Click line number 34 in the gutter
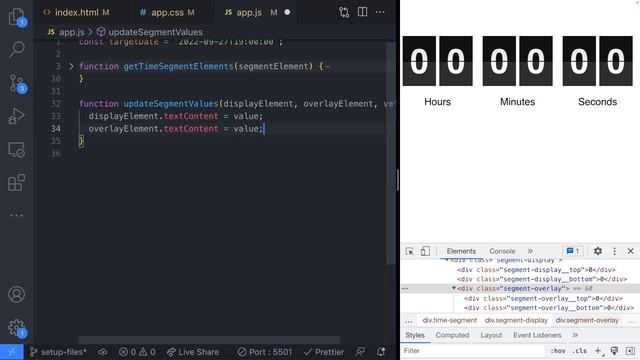Viewport: 640px width, 360px height. point(56,129)
